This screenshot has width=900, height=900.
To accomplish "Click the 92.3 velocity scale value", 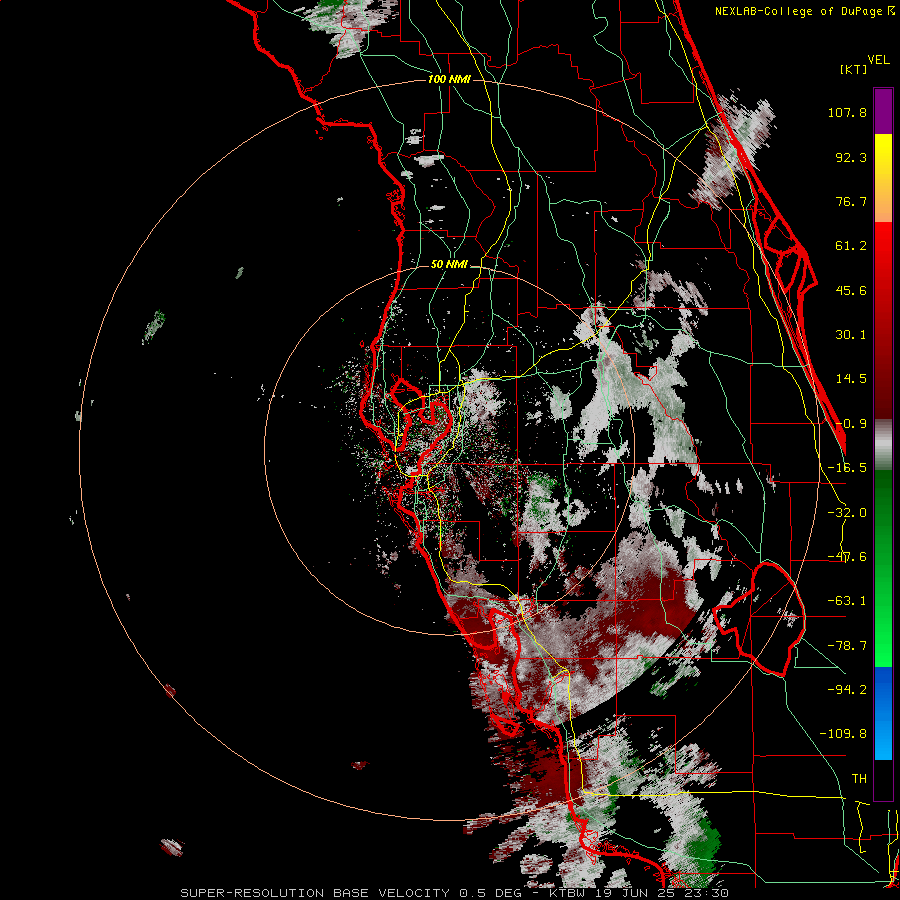I will tap(851, 157).
